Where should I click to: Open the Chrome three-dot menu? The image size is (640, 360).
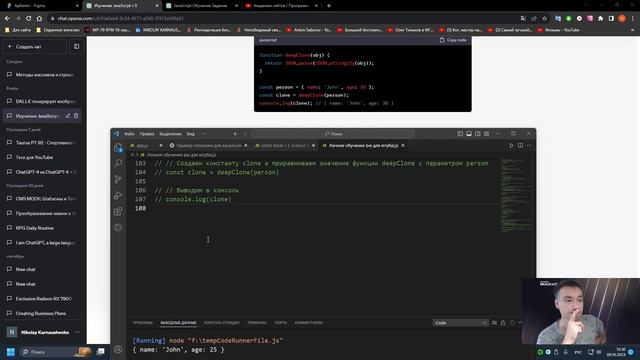click(x=633, y=18)
